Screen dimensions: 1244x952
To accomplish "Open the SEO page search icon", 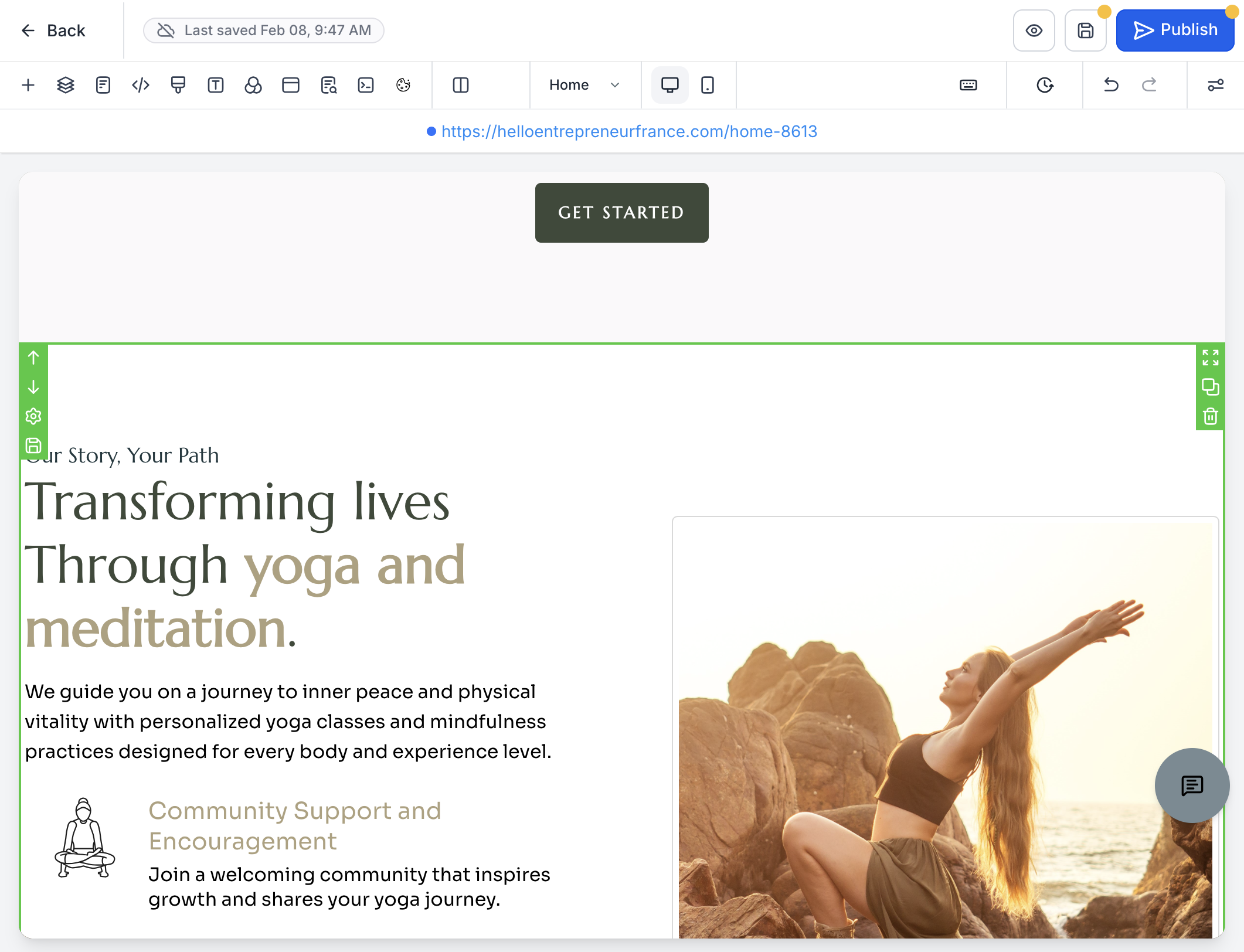I will pos(328,86).
